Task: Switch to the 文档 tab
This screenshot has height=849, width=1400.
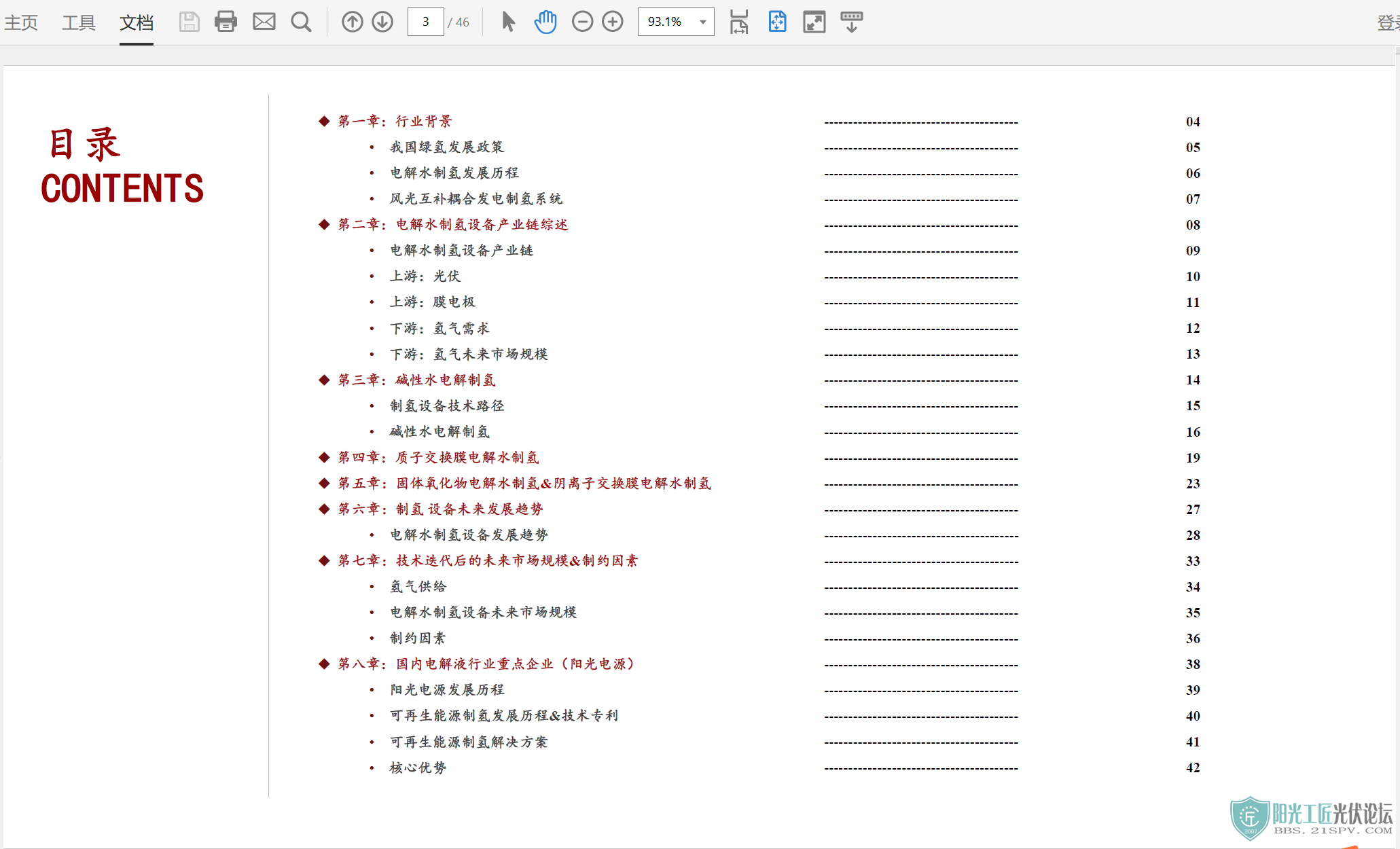Action: [137, 23]
